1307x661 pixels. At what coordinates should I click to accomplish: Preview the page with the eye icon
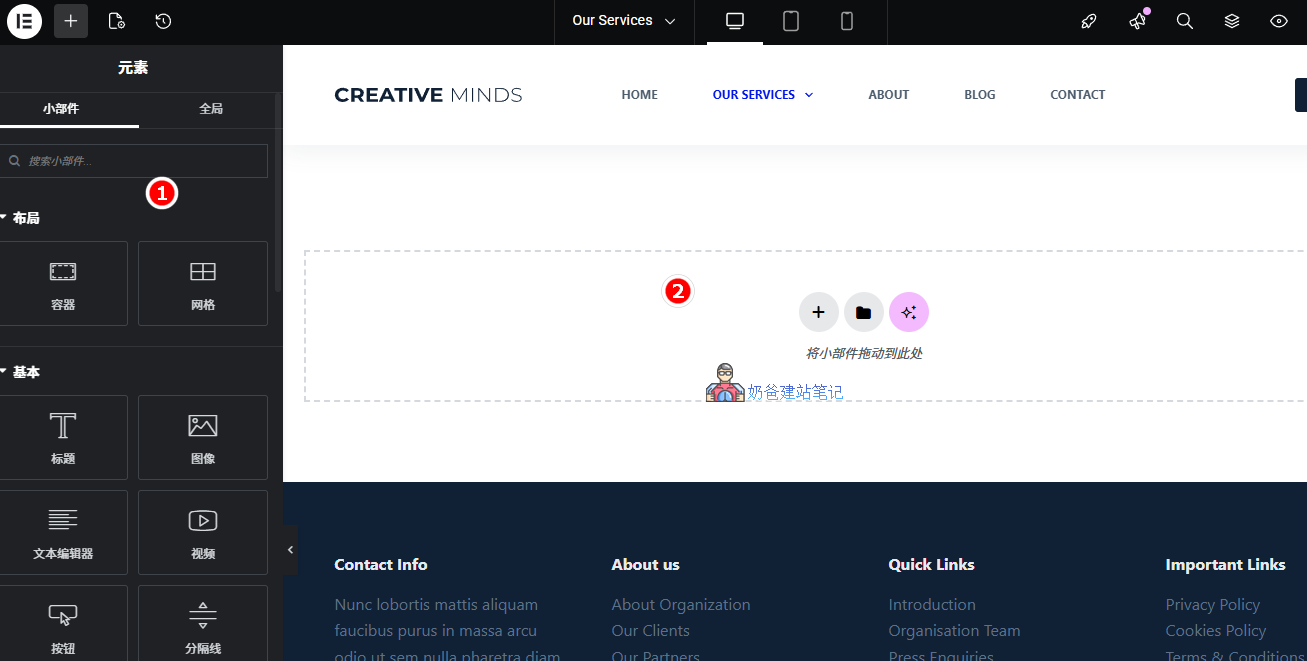[x=1277, y=21]
